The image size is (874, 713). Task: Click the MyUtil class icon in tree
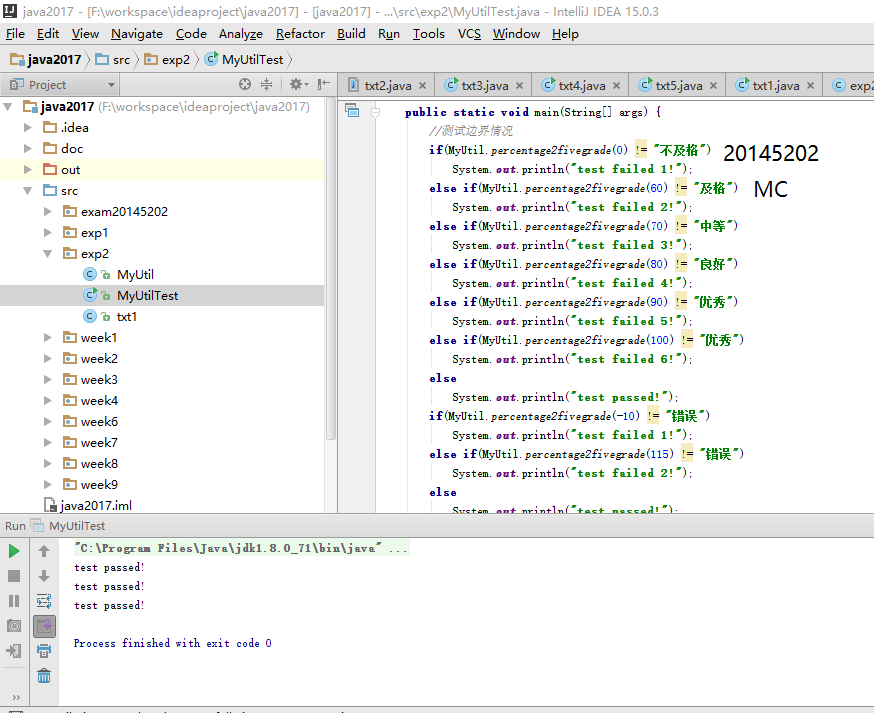click(x=90, y=274)
